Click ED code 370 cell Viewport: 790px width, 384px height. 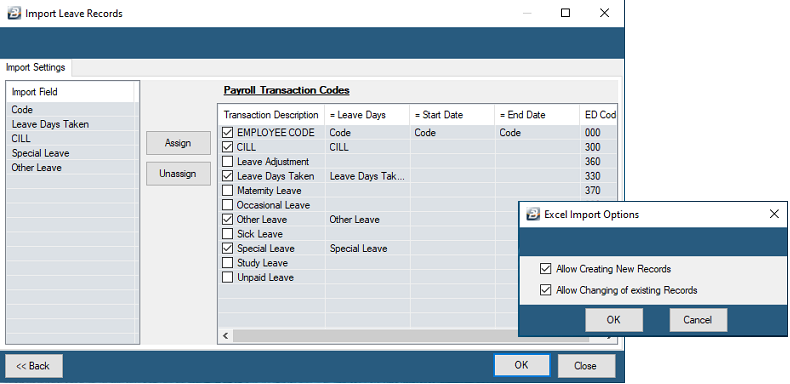coord(599,190)
